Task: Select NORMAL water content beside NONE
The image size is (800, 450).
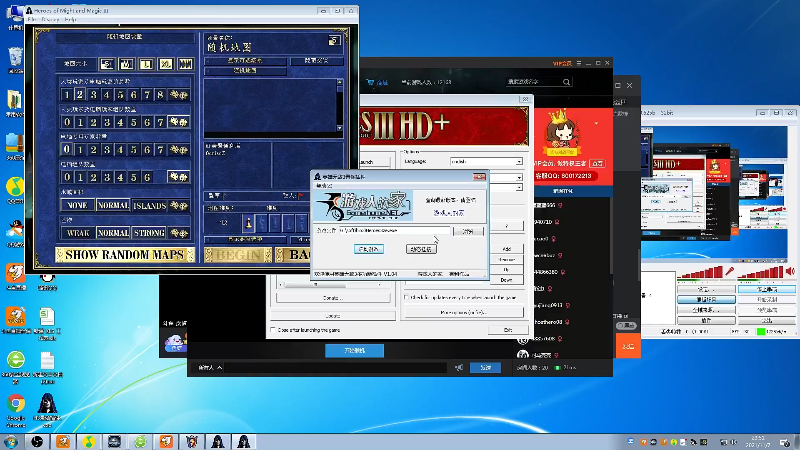Action: pyautogui.click(x=113, y=205)
